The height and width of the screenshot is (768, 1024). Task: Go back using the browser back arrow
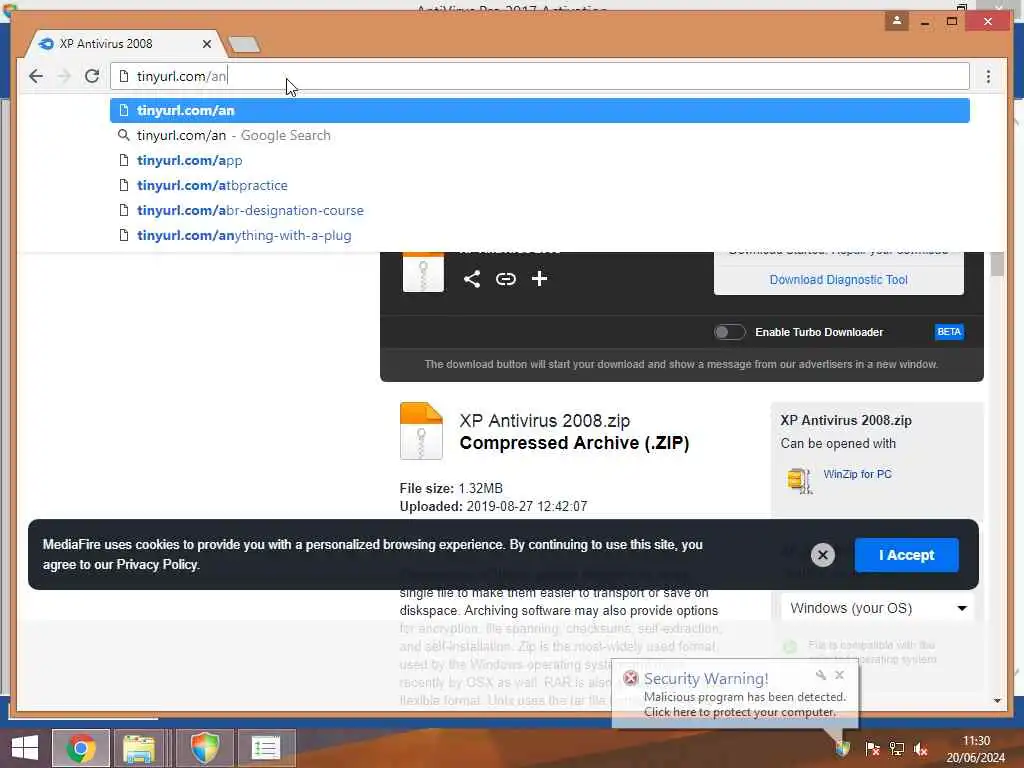(36, 76)
